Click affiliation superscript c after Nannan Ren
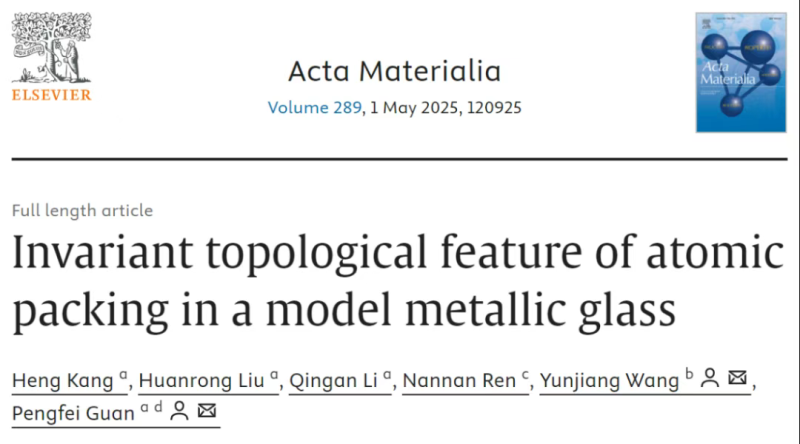Image resolution: width=800 pixels, height=444 pixels. 525,376
